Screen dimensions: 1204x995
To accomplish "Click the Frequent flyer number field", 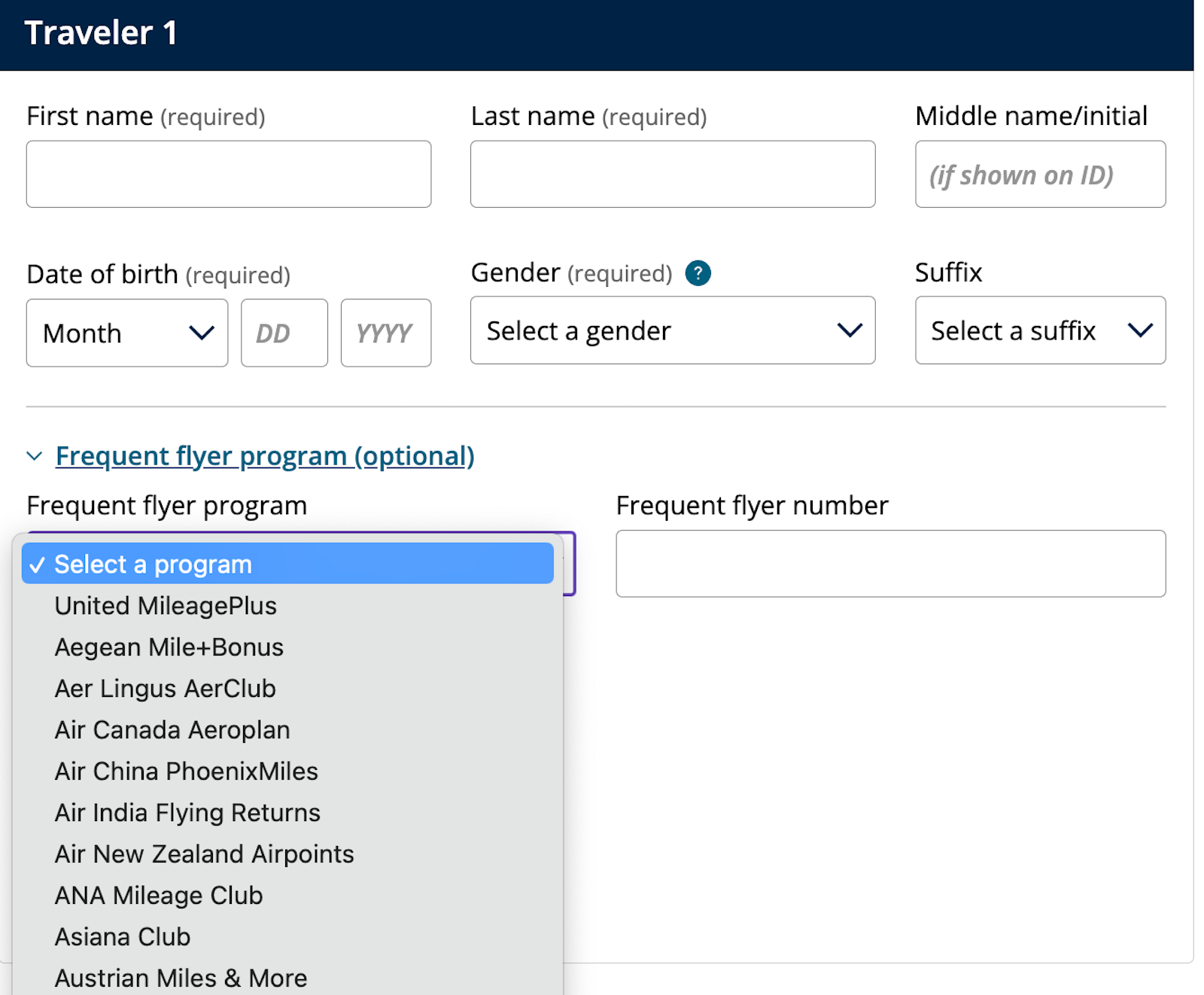I will pos(890,564).
